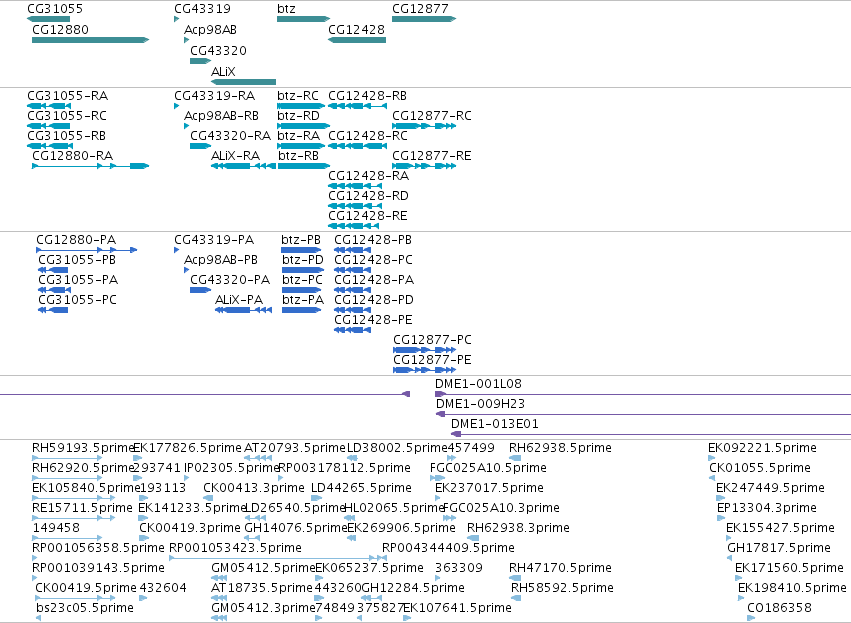Select the CG12880 gene label
851x623 pixels.
pos(60,29)
